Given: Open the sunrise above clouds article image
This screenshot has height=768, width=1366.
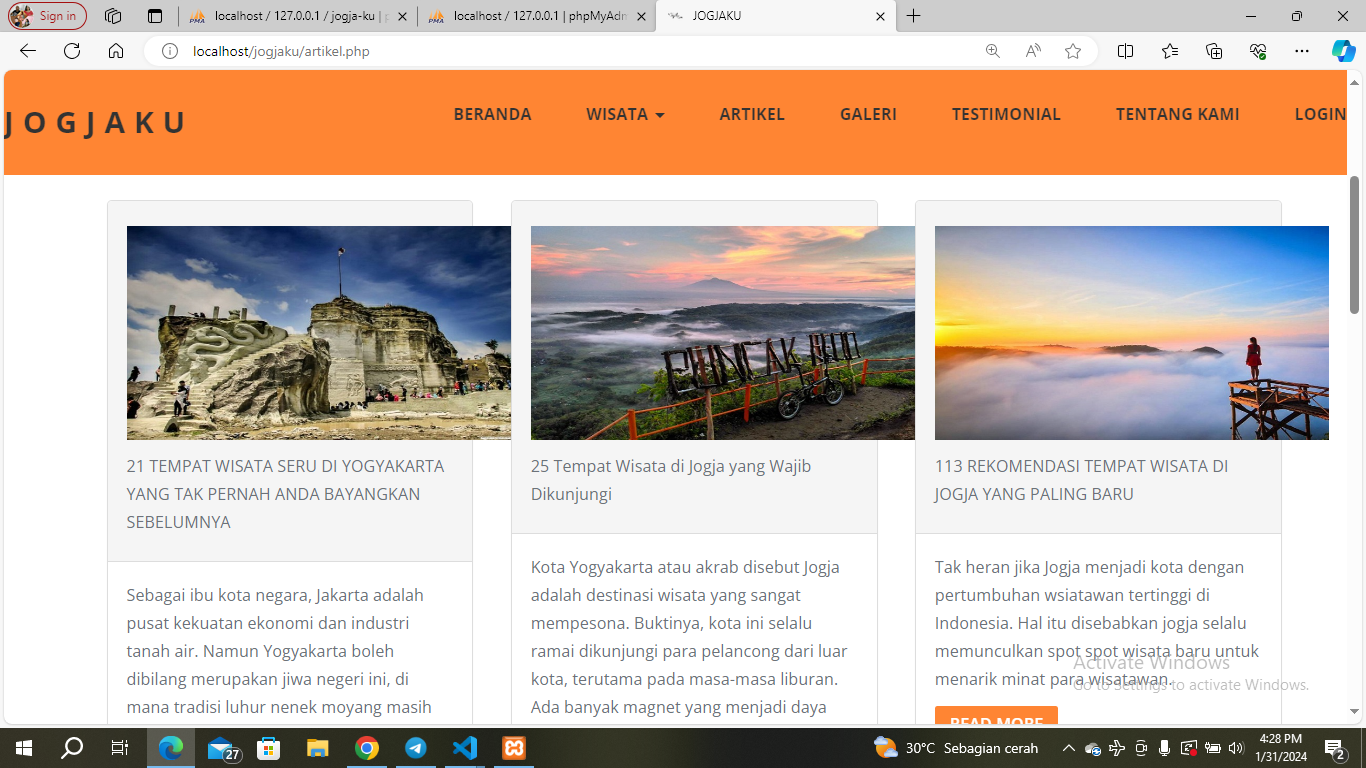Looking at the screenshot, I should [1132, 333].
